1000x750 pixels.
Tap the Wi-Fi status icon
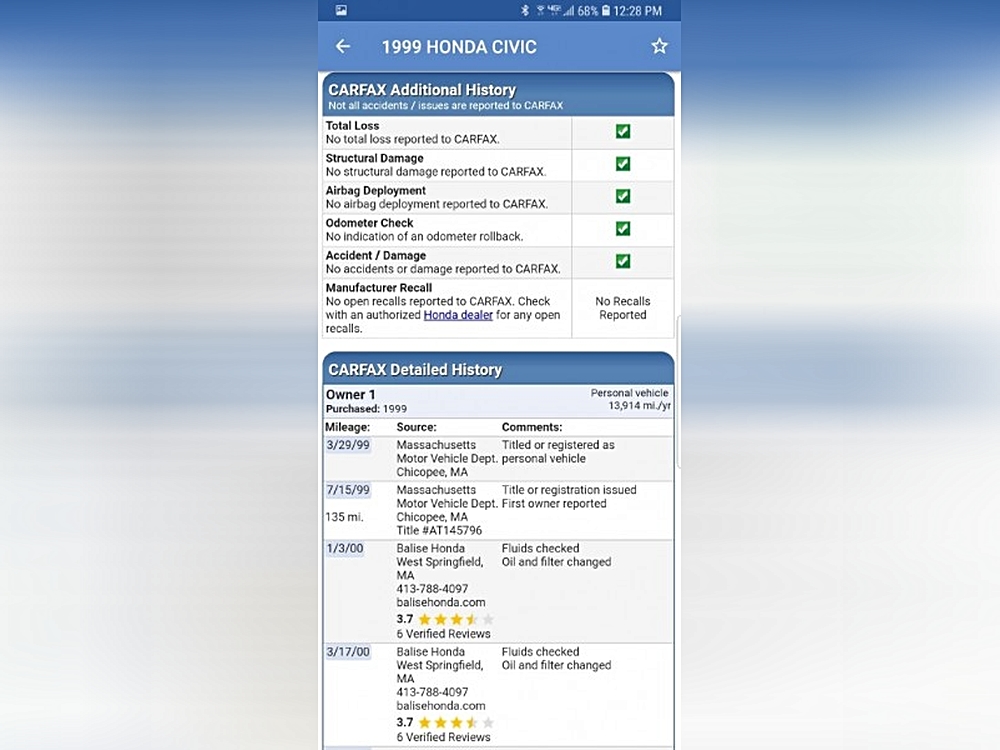[540, 11]
